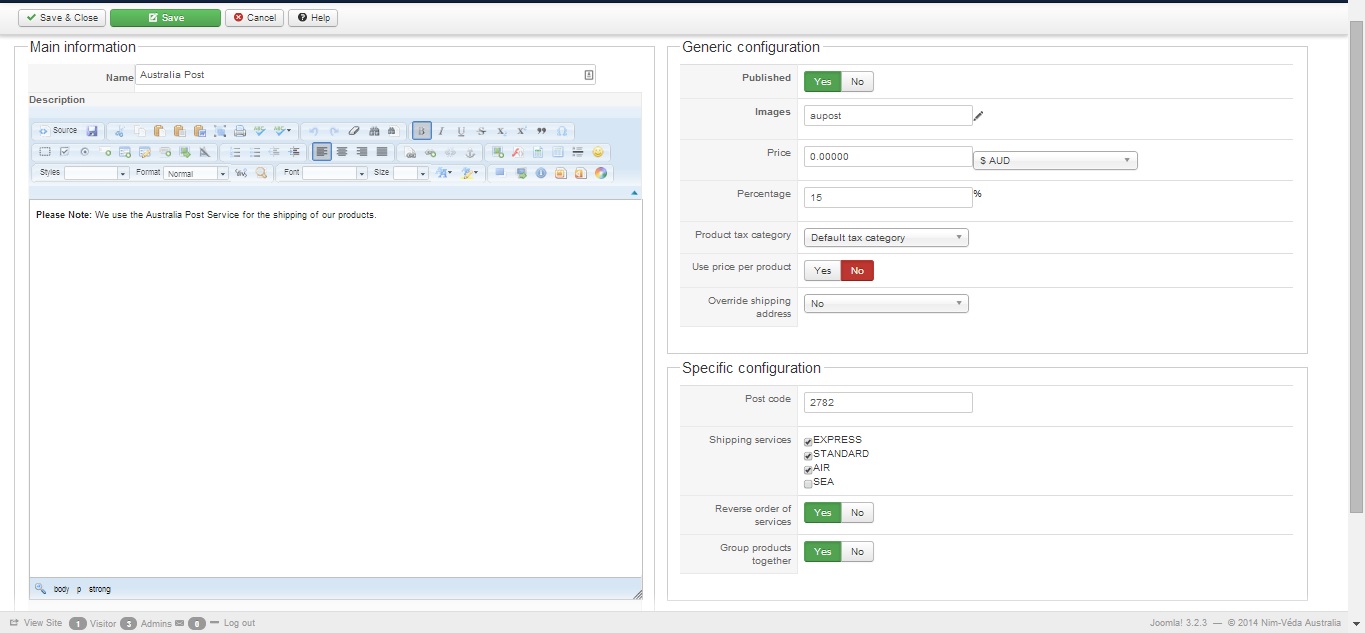
Task: Click the pencil edit icon next to Images
Action: [978, 116]
